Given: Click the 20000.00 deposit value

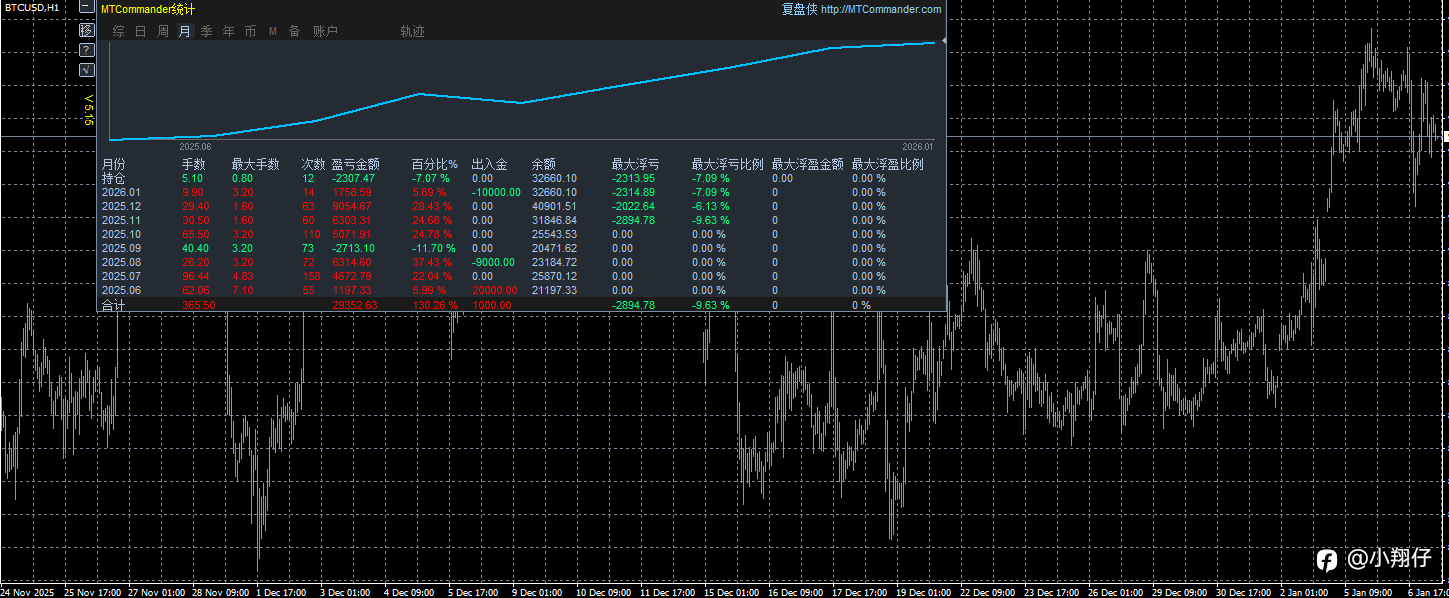Looking at the screenshot, I should [494, 290].
